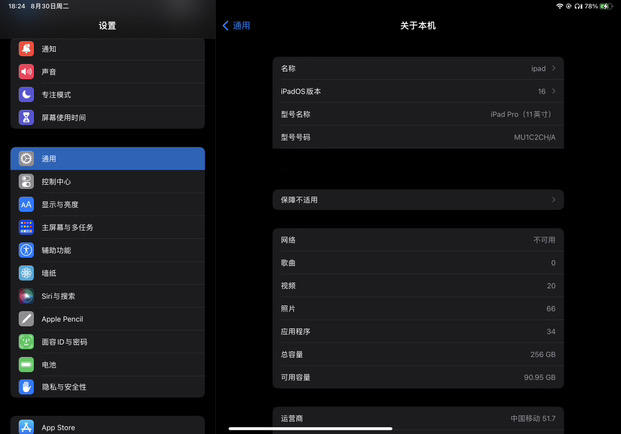This screenshot has width=621, height=434.
Task: Tap the App Store icon
Action: click(x=26, y=427)
